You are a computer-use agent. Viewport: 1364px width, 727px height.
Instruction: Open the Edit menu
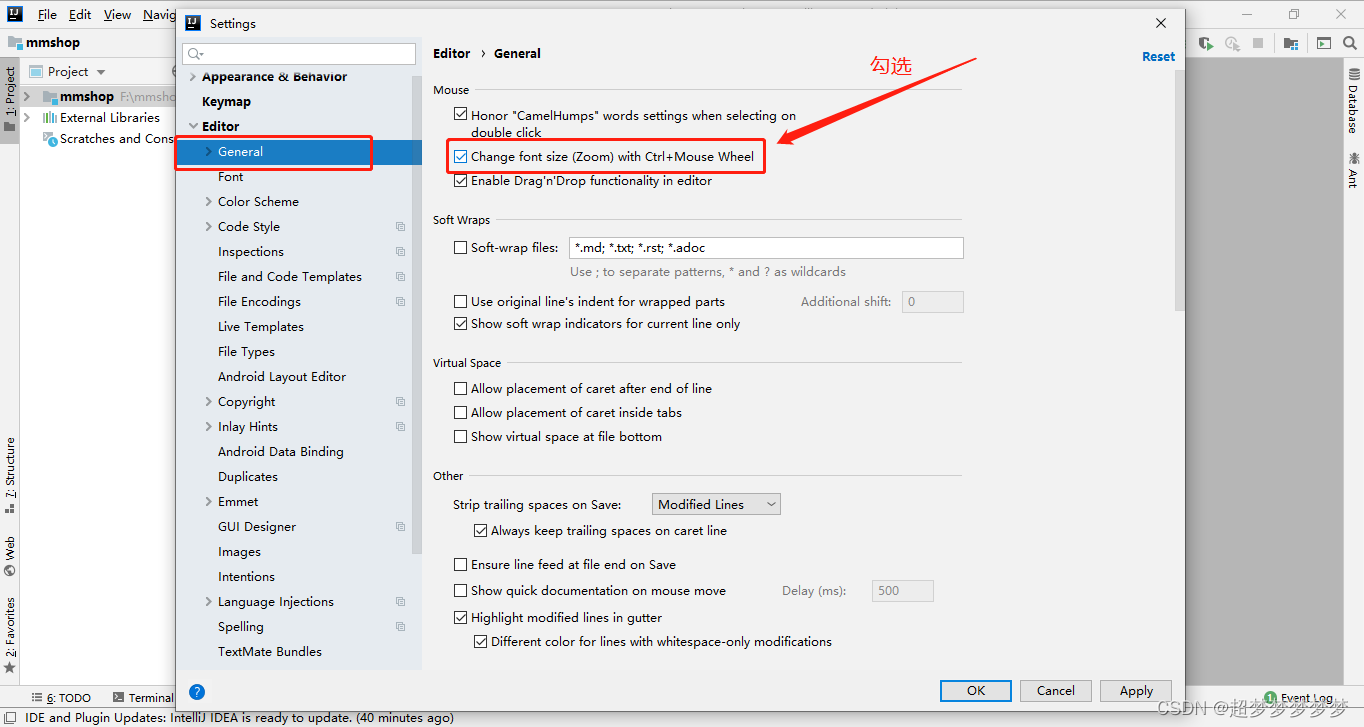[x=80, y=14]
